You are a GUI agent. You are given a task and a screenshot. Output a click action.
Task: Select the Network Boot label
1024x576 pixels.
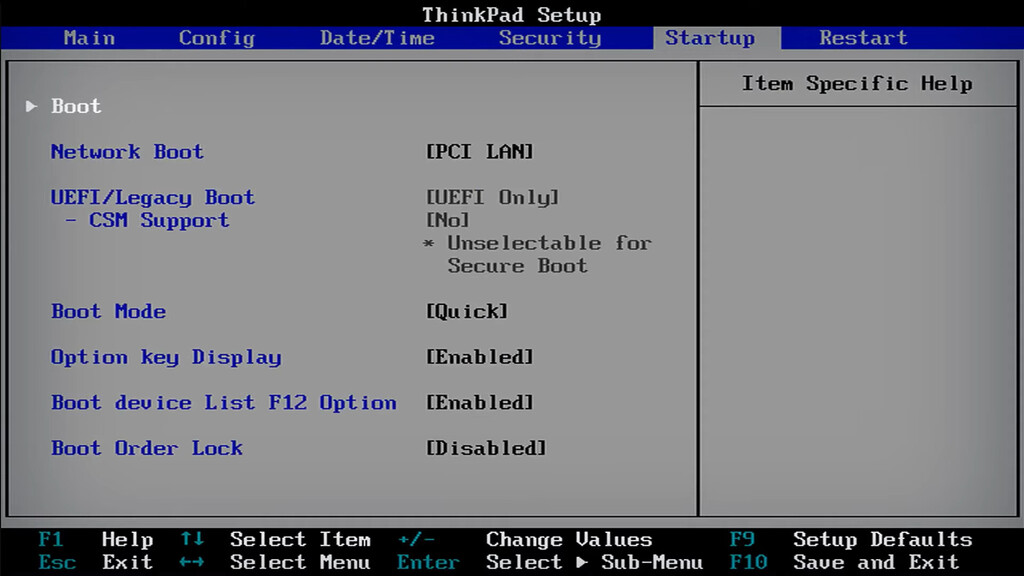point(127,152)
